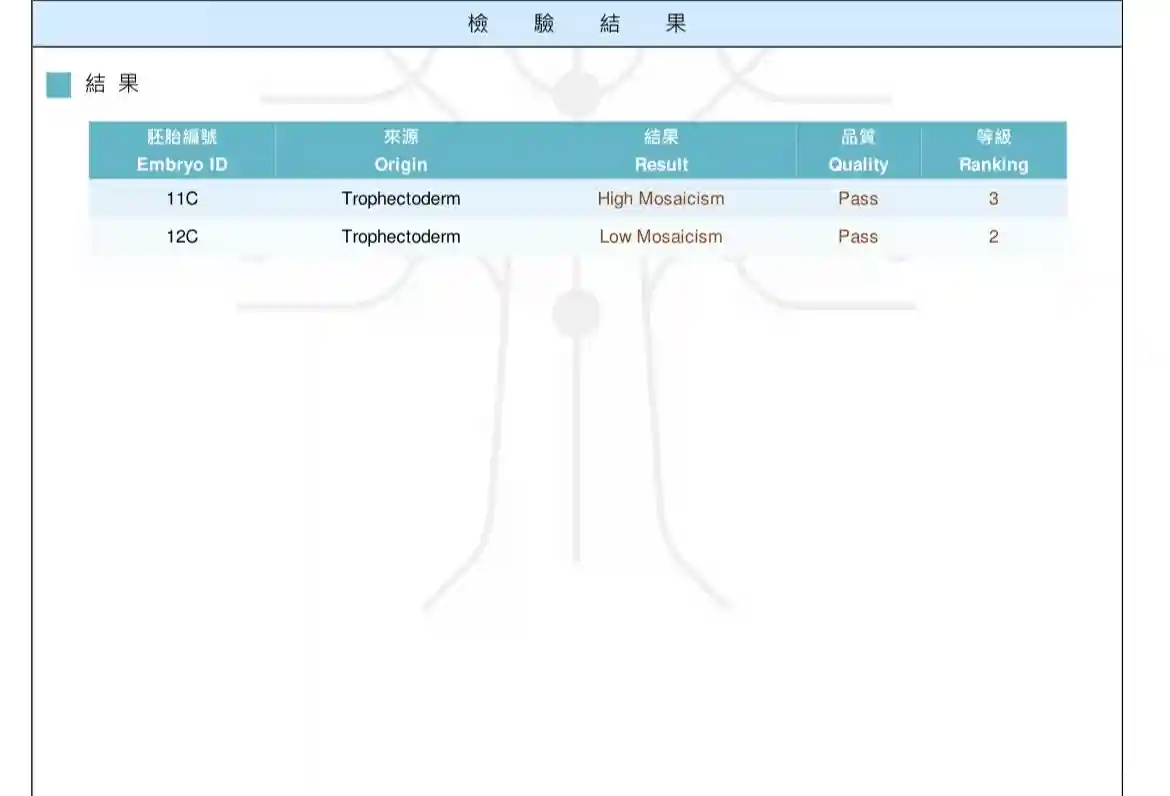Viewport: 1170px width, 796px height.
Task: Click Pass quality for embryo 11C
Action: click(x=858, y=199)
